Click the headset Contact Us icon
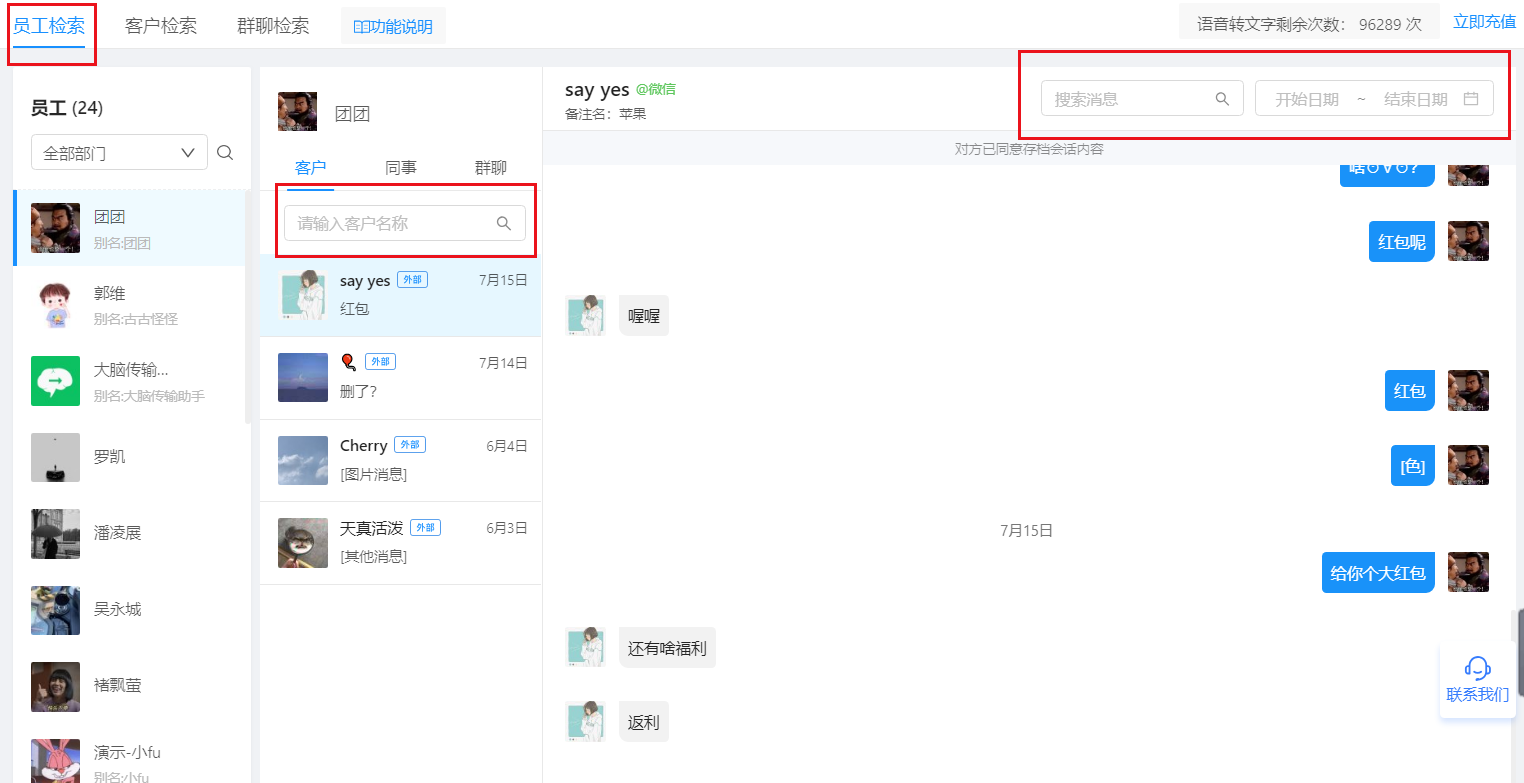The image size is (1524, 783). point(1477,667)
